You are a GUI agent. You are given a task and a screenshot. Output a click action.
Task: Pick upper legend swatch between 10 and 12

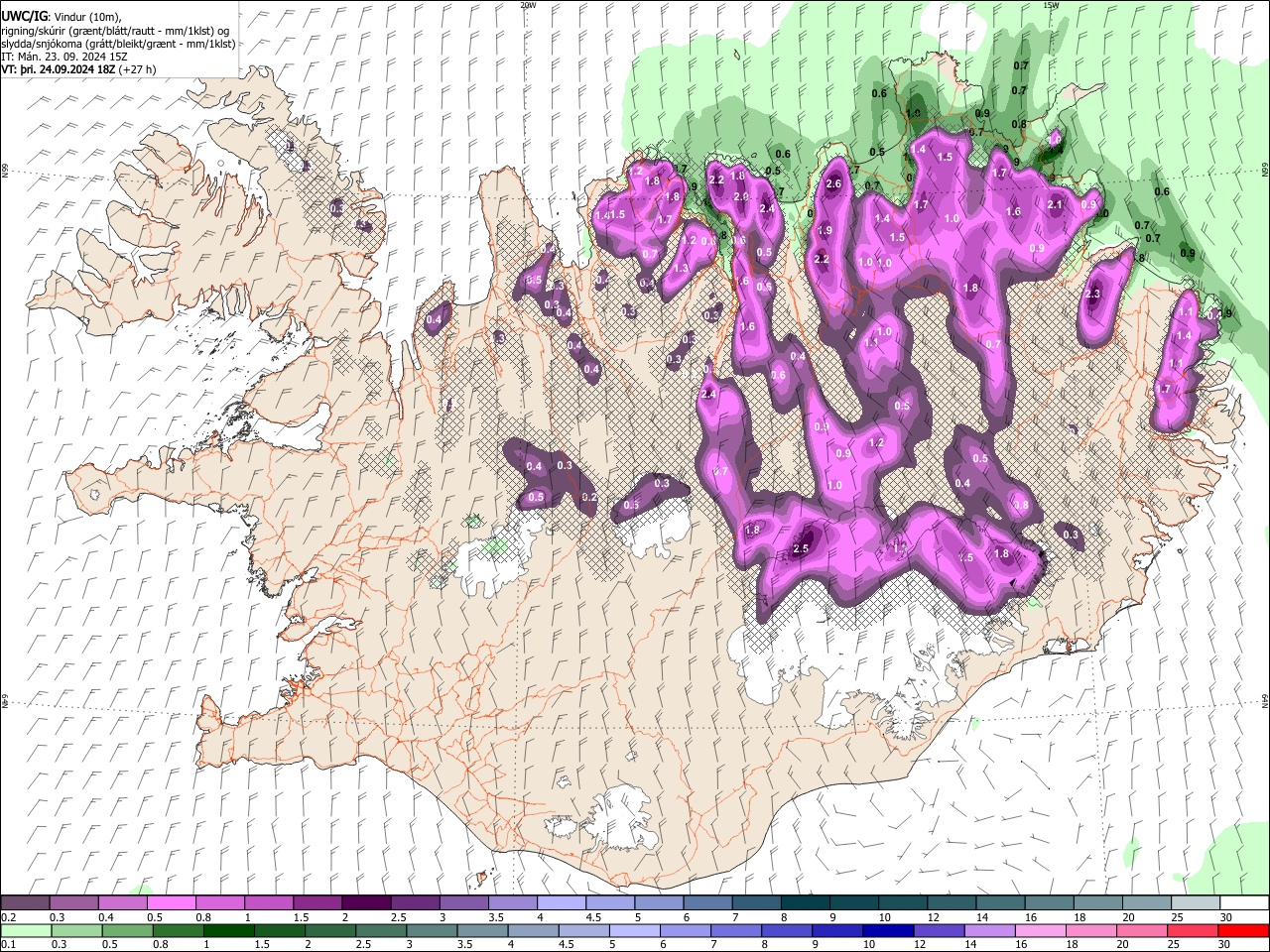coord(902,902)
